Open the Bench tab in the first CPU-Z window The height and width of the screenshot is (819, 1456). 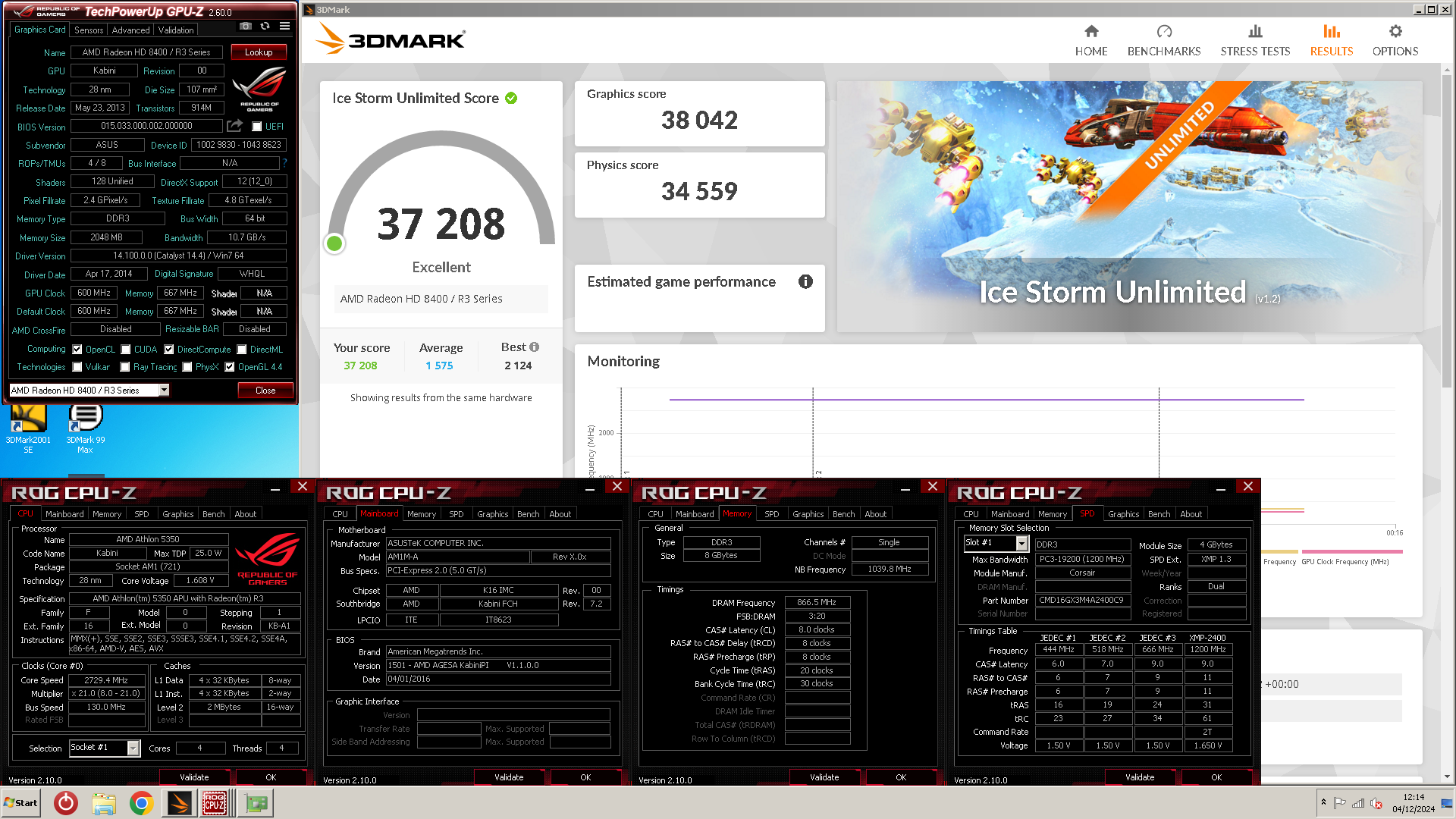click(x=214, y=513)
